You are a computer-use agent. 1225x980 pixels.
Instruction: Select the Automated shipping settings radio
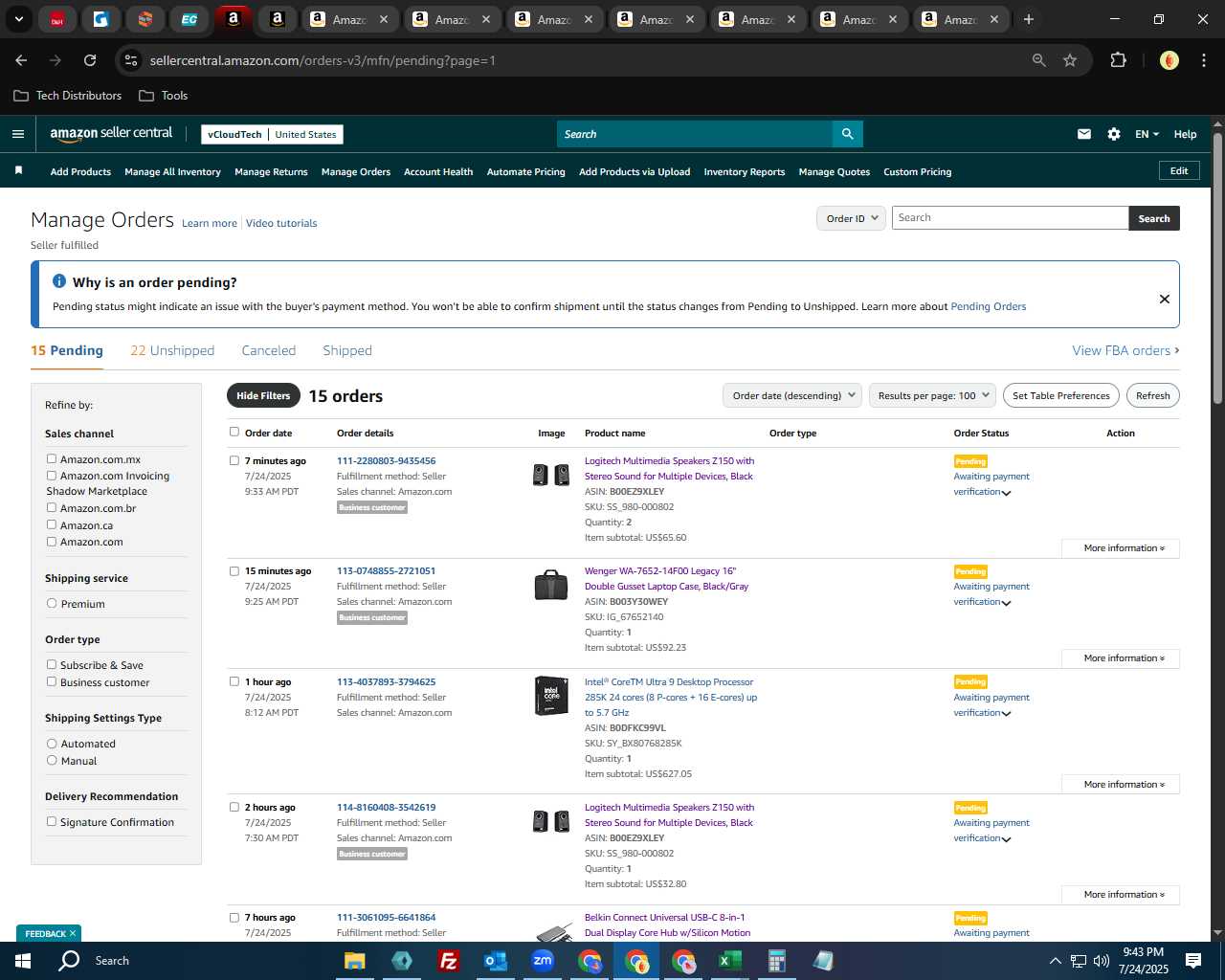[52, 744]
